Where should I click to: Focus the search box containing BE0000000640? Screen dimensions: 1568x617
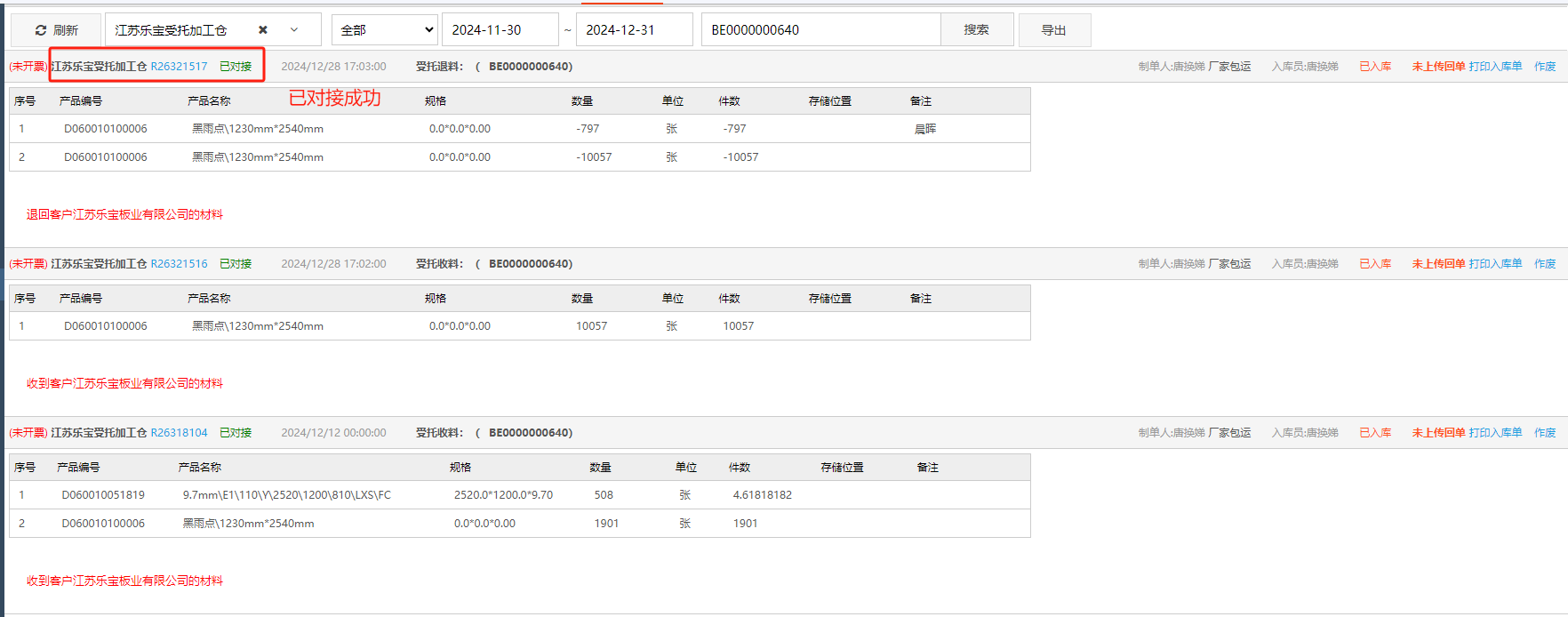820,30
